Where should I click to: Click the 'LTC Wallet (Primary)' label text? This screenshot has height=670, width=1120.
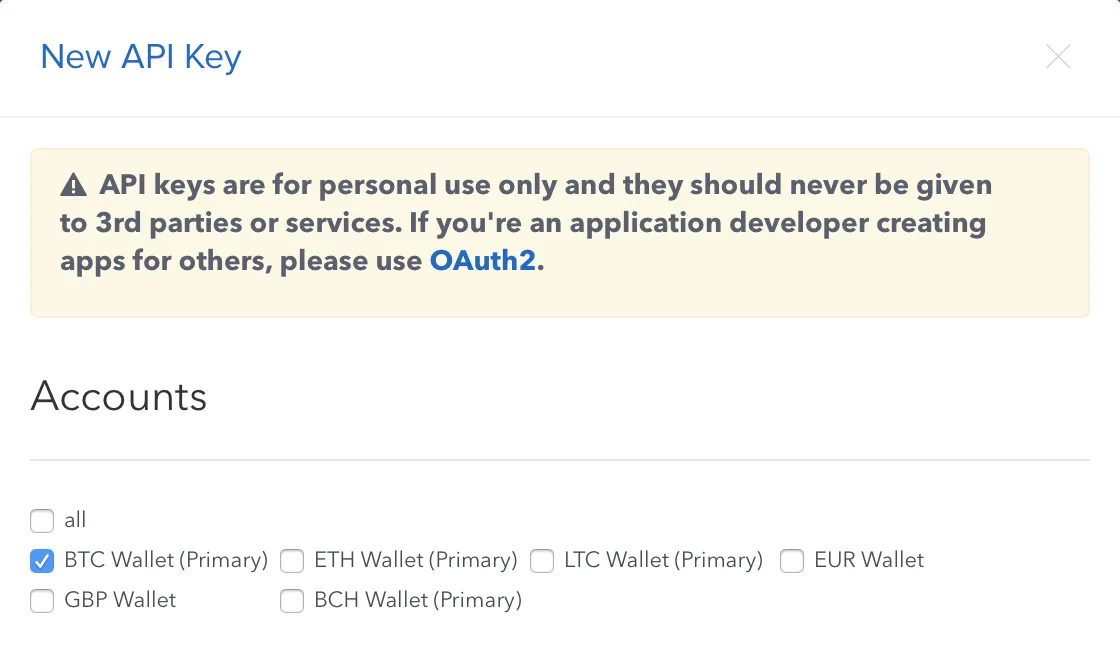(x=663, y=560)
